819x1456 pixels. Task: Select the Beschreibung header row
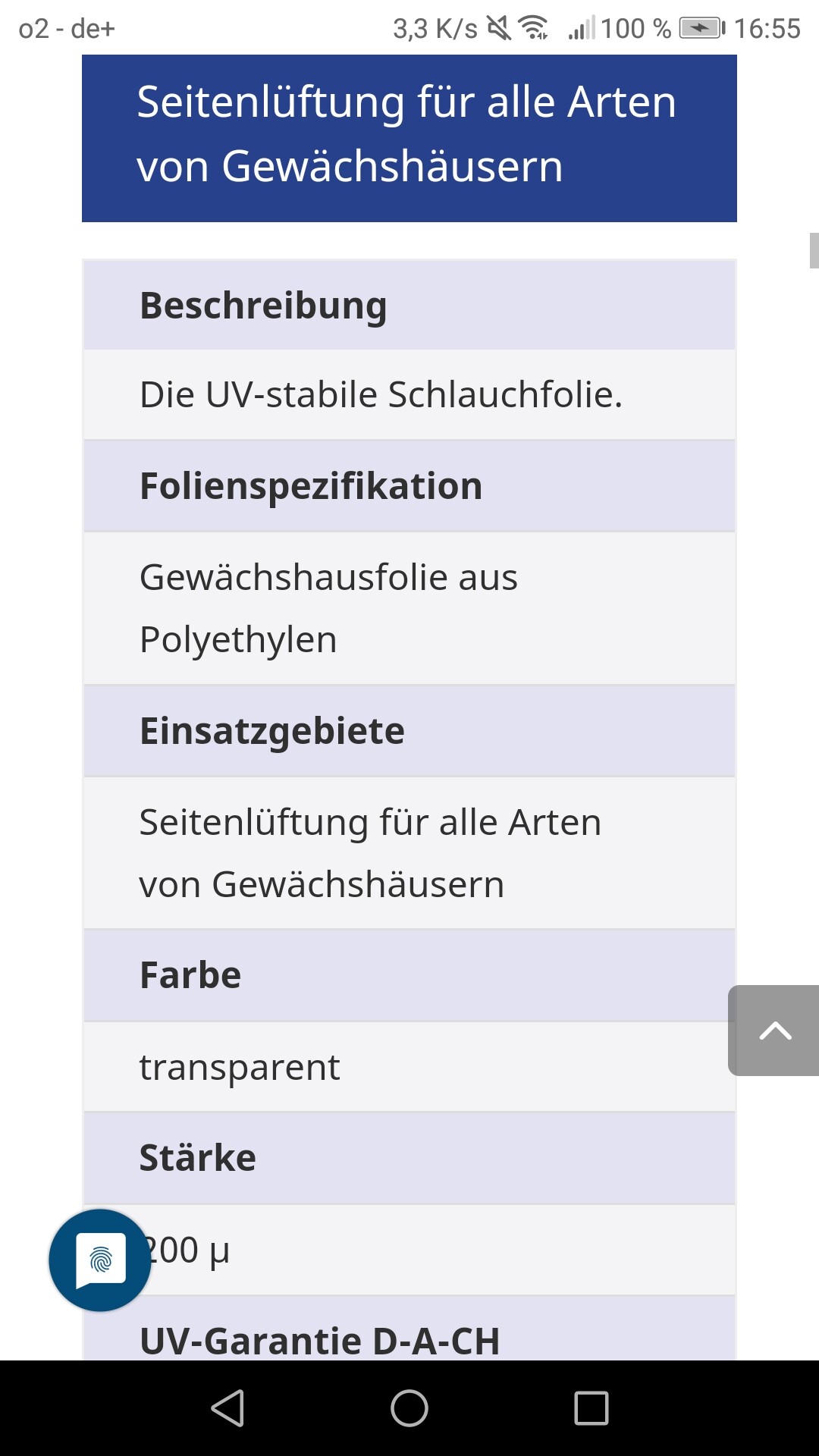point(409,305)
